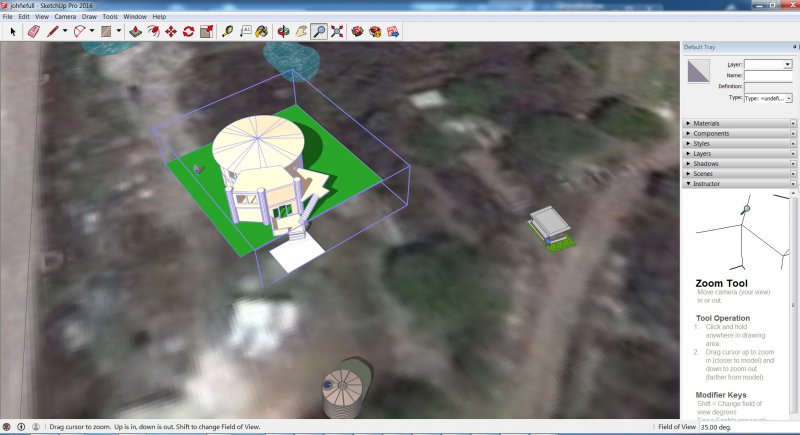The height and width of the screenshot is (435, 800).
Task: Open the Window menu
Action: [135, 17]
